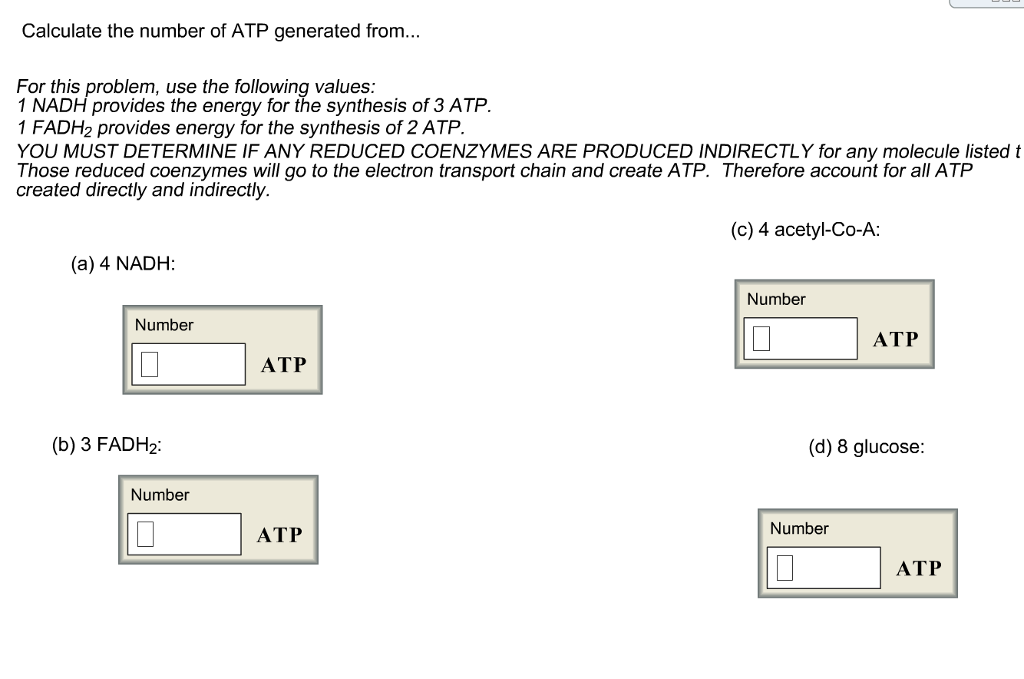Click the first small square icon in top toolbar

click(996, 2)
